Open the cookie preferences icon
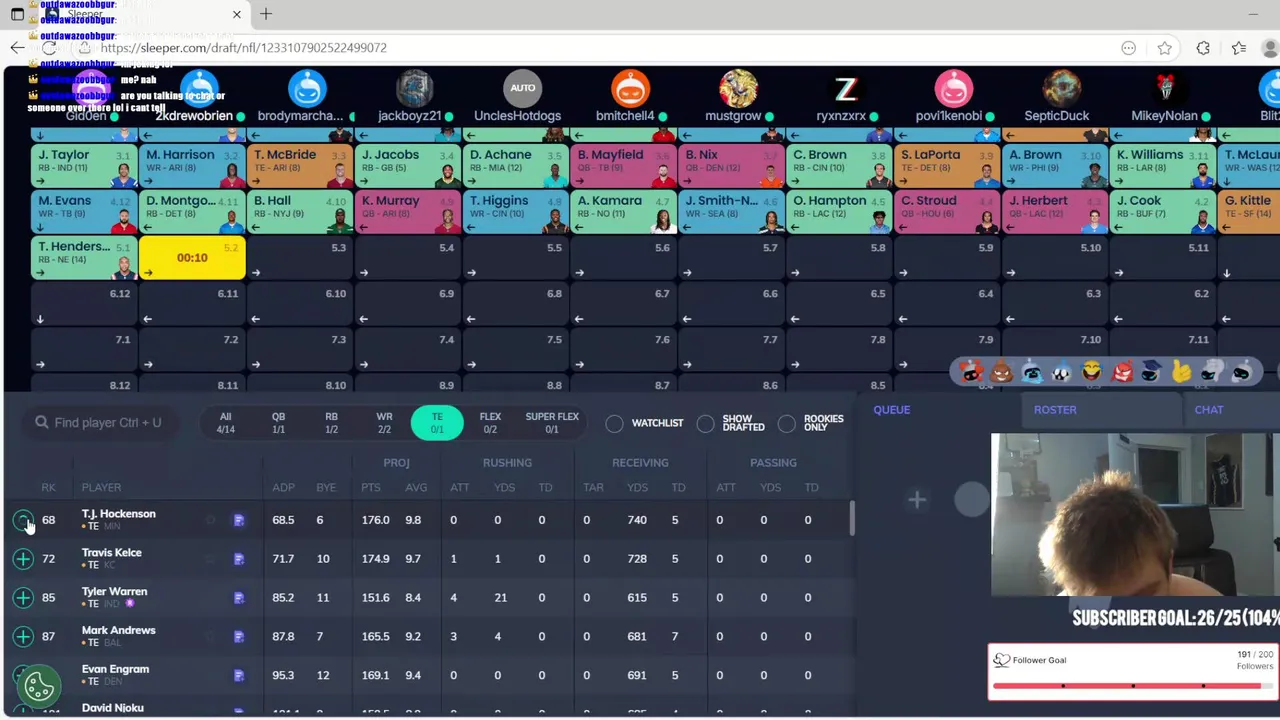The height and width of the screenshot is (720, 1280). [x=39, y=686]
